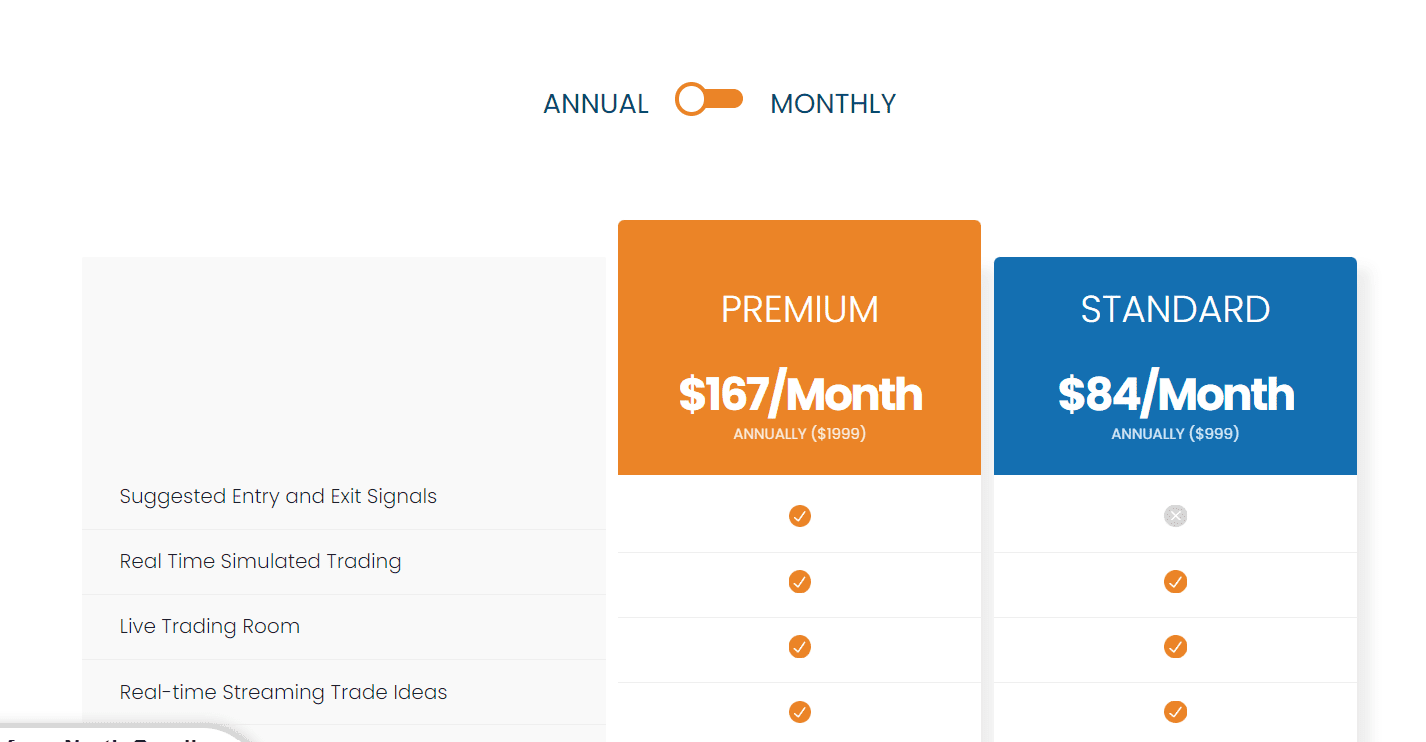This screenshot has height=742, width=1426.
Task: Click the Premium checkmark for Real Time Simulated Trading
Action: point(800,582)
